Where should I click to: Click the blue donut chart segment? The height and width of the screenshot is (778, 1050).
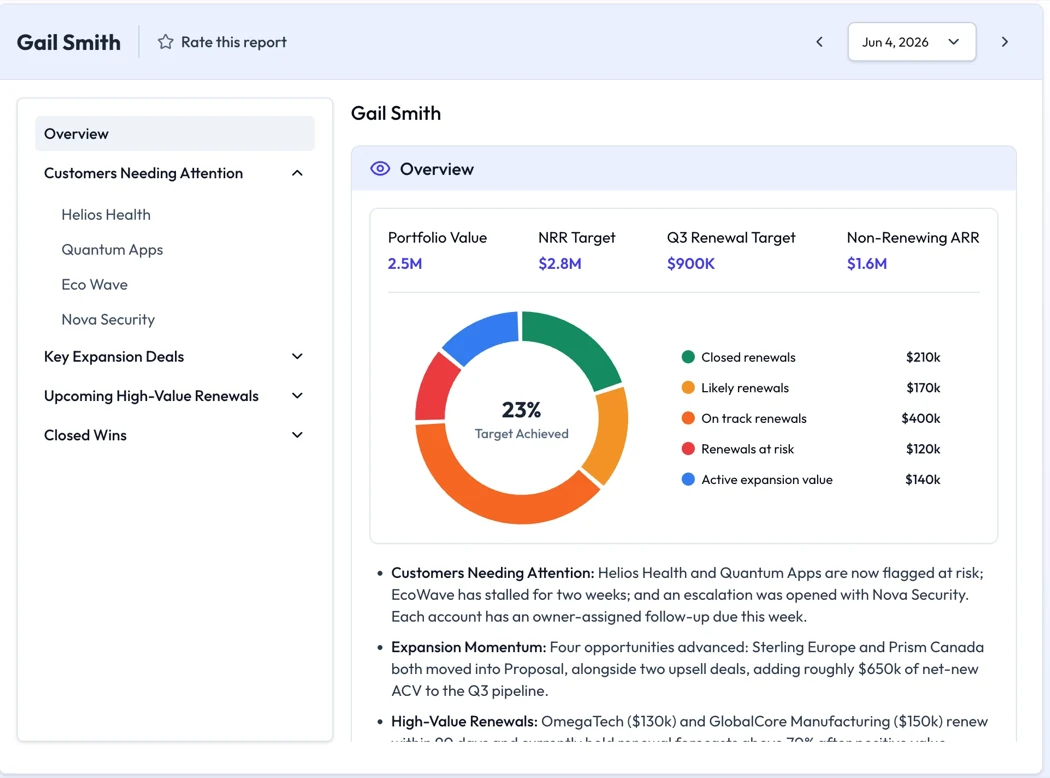pyautogui.click(x=483, y=334)
